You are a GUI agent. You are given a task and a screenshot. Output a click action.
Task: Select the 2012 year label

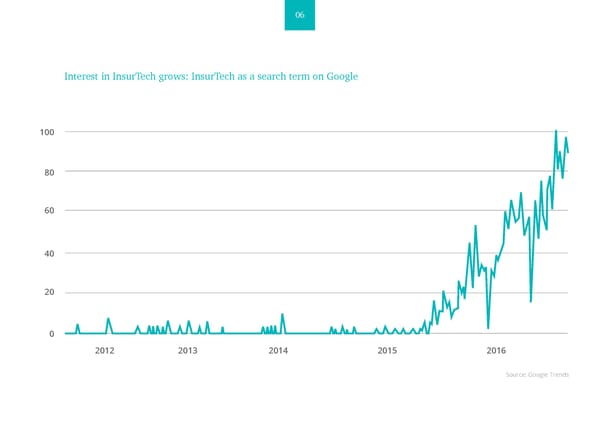[104, 350]
